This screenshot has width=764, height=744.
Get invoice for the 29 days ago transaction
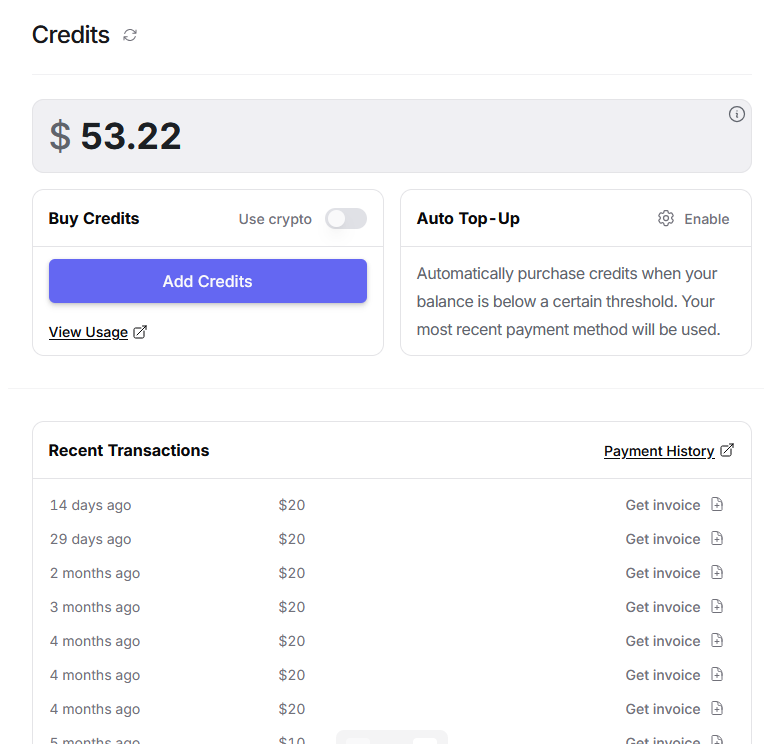click(663, 539)
